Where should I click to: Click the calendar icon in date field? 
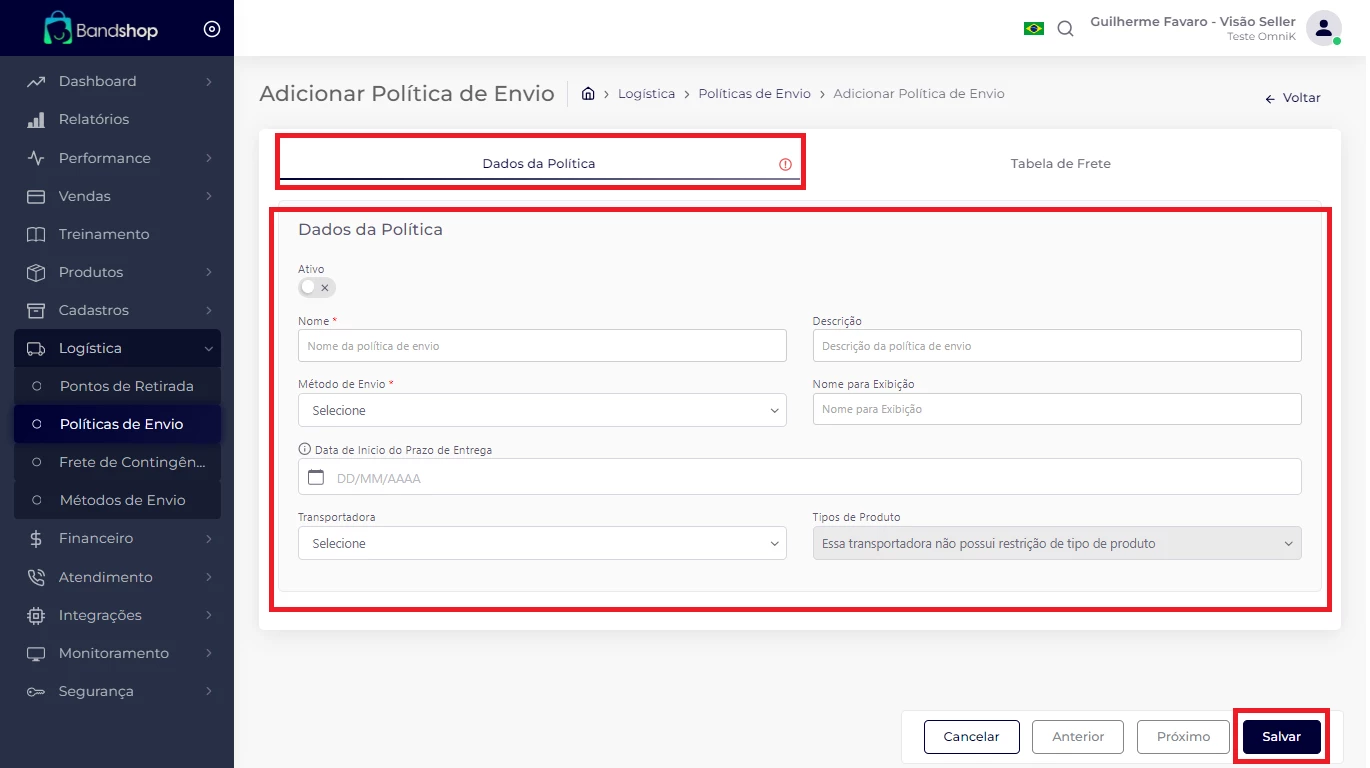(x=316, y=478)
